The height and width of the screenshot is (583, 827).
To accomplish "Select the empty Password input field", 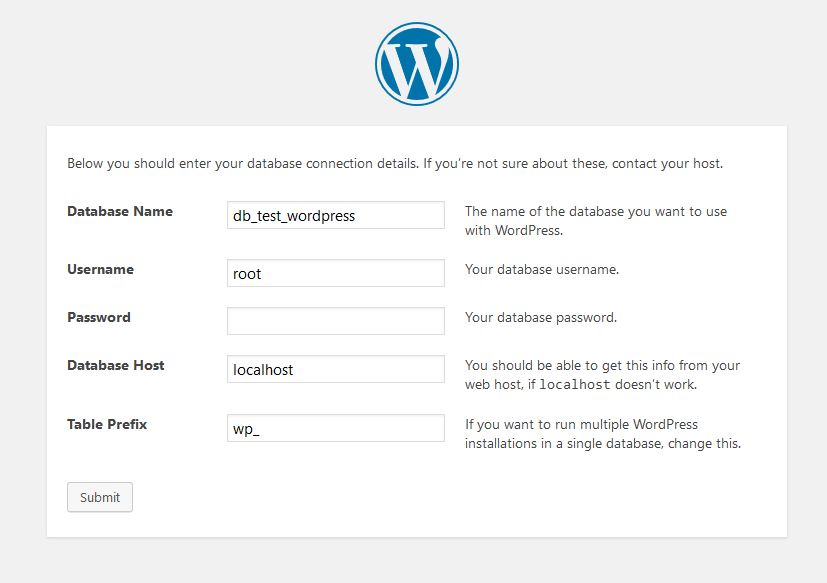I will [x=336, y=321].
